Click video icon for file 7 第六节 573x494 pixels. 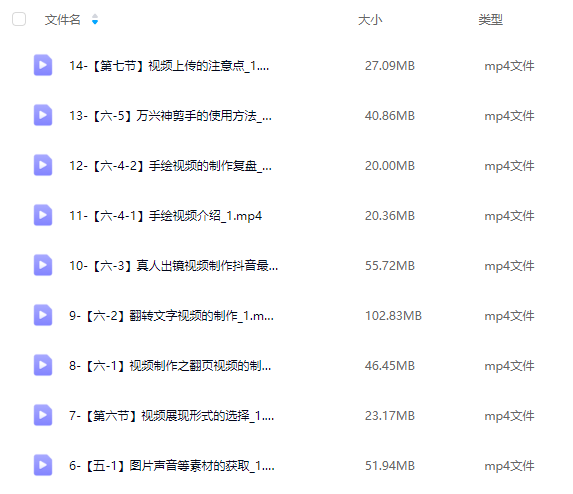coord(43,415)
